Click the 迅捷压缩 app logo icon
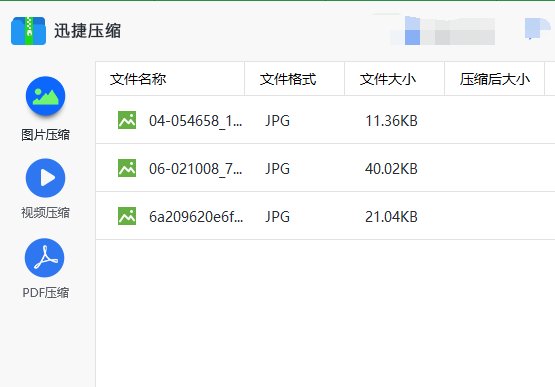The width and height of the screenshot is (555, 387). point(28,31)
